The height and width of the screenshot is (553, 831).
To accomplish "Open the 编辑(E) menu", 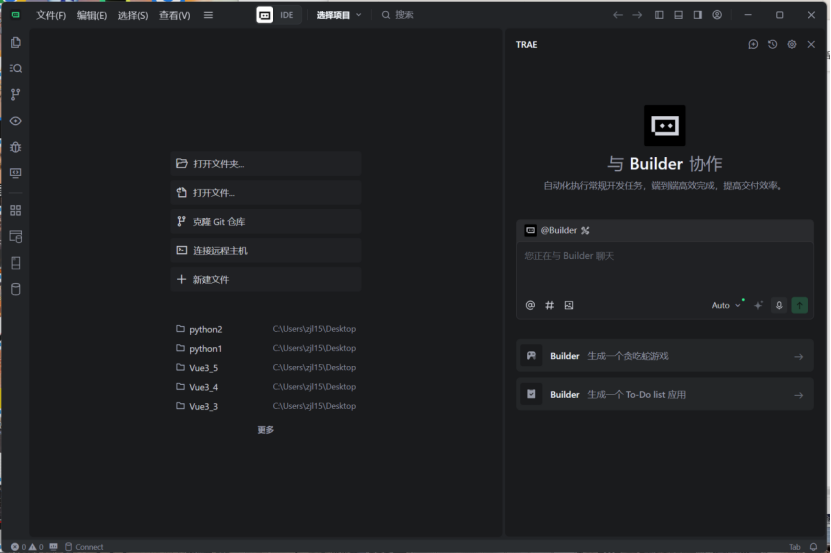I will [92, 15].
